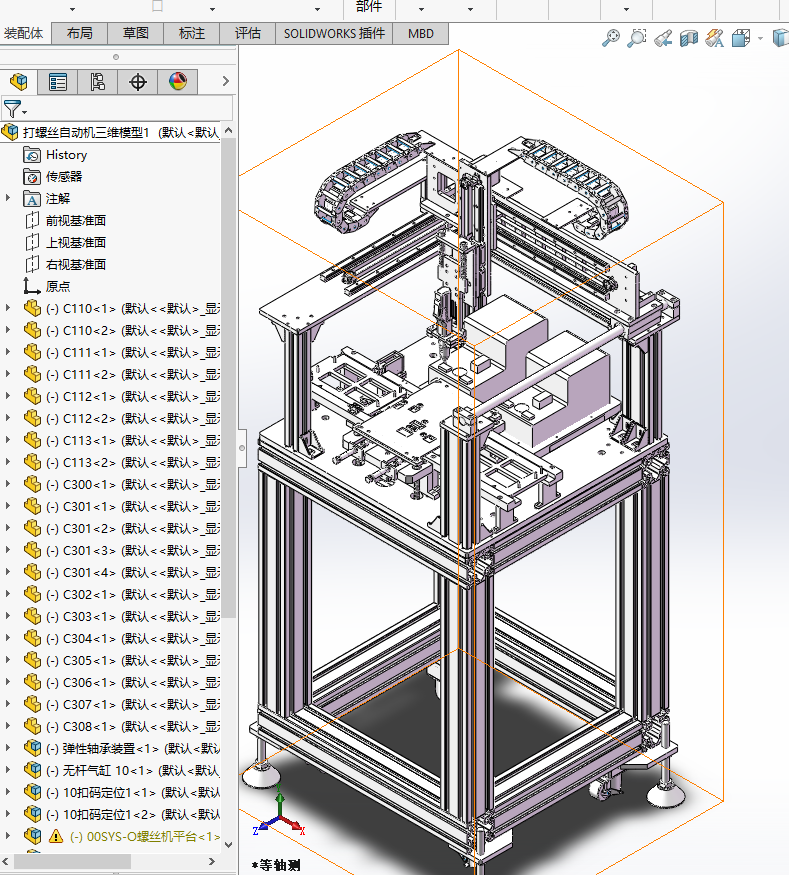
Task: Open the SOLIDWORKS 插件 tab
Action: 334,33
